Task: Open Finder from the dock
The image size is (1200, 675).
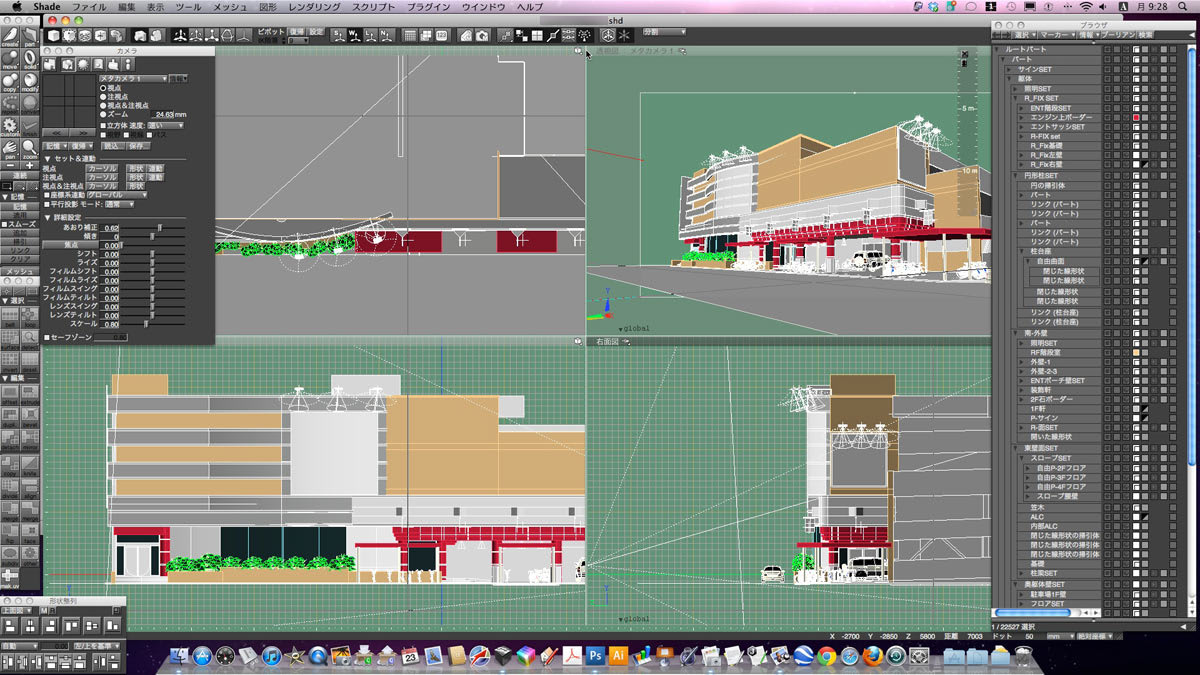Action: (x=180, y=656)
